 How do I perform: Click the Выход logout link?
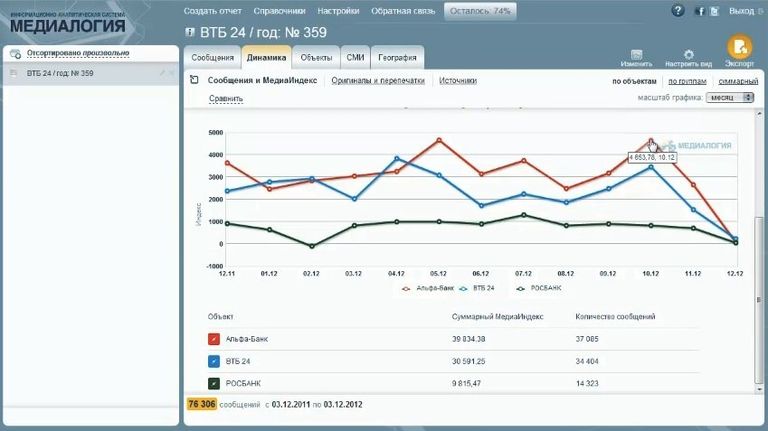pos(742,11)
